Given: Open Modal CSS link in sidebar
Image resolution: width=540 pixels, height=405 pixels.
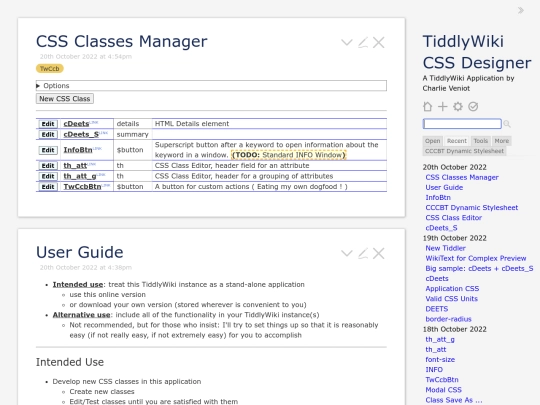Looking at the screenshot, I should coord(444,390).
